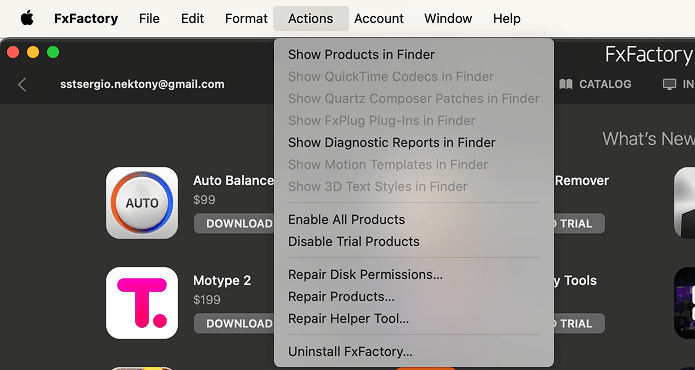Open the Auto Balance app icon
The height and width of the screenshot is (370, 695).
coord(142,203)
